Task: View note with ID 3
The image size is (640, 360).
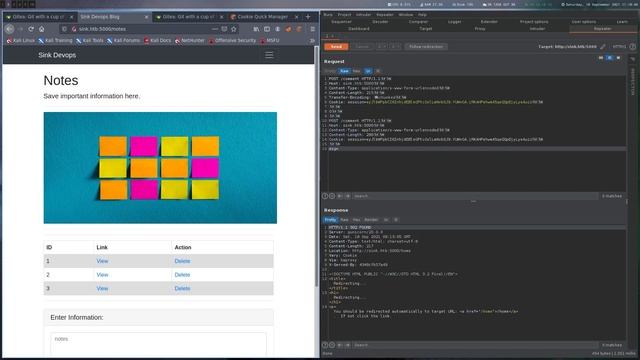Action: pos(102,288)
